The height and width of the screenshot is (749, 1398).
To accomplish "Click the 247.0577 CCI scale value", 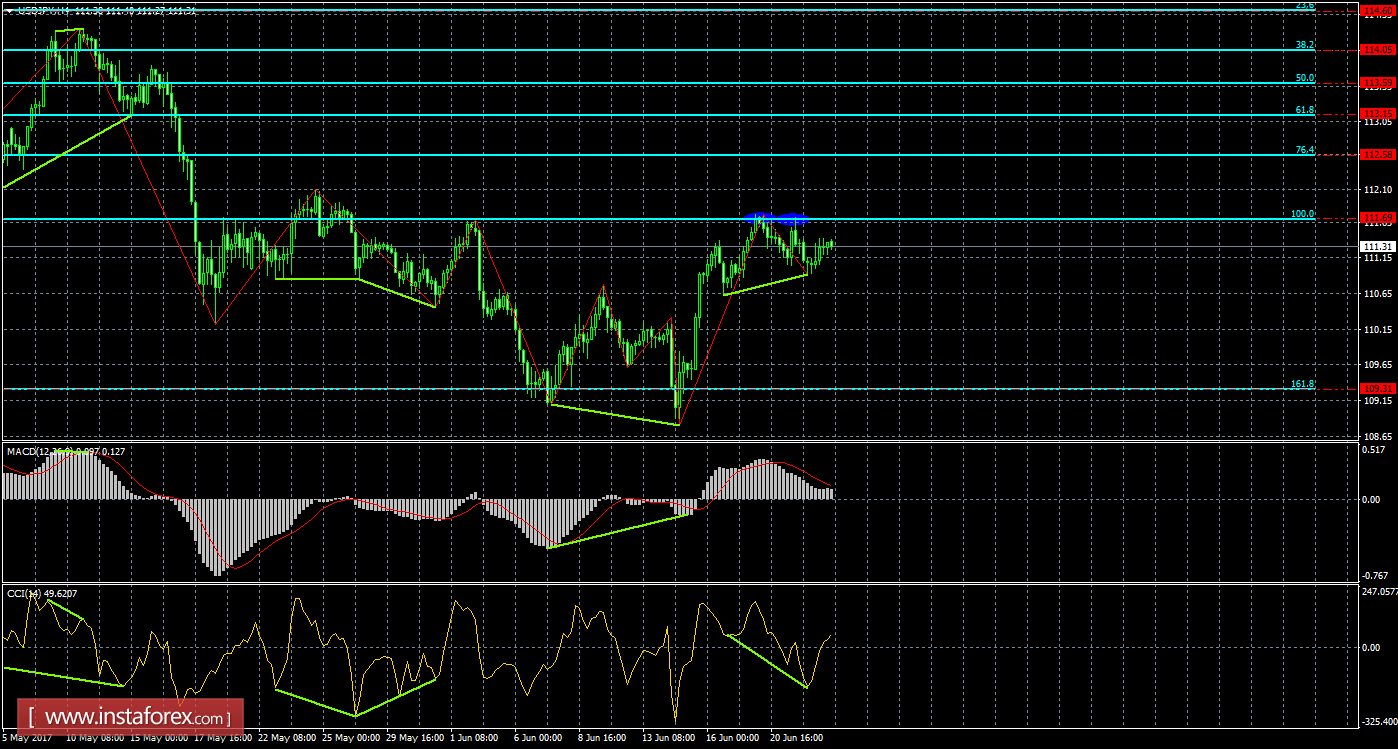I will tap(1380, 593).
